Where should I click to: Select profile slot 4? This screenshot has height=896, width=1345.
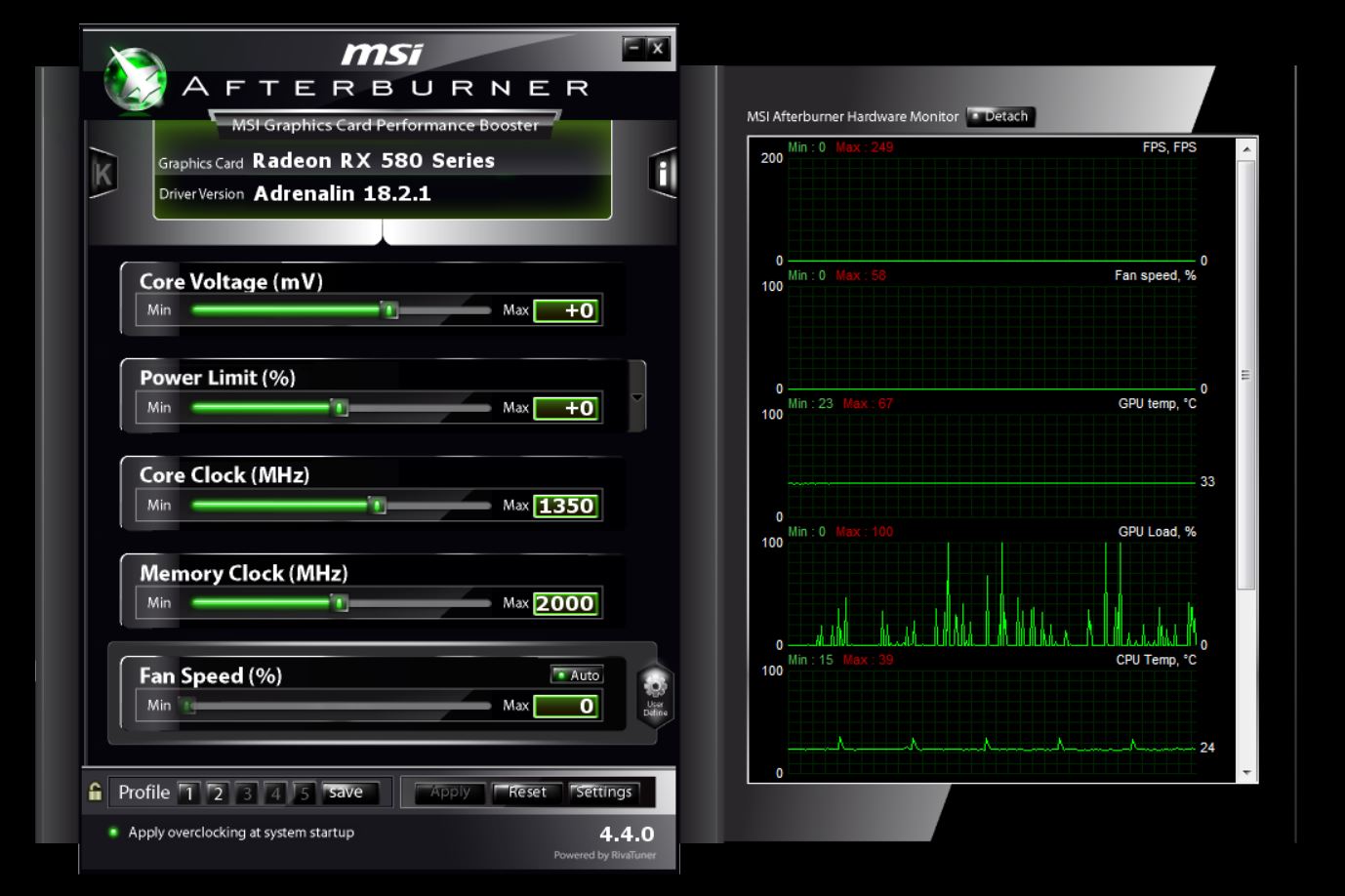[x=275, y=793]
